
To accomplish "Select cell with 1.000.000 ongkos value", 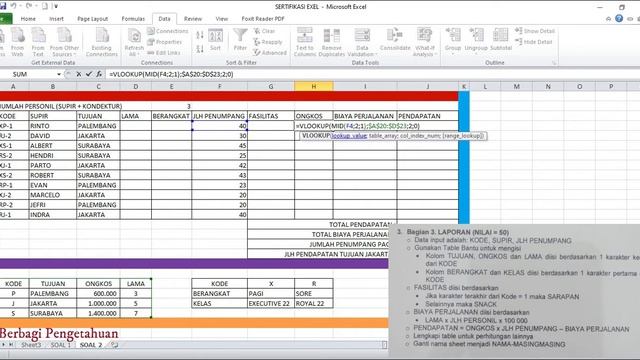I will click(98, 303).
